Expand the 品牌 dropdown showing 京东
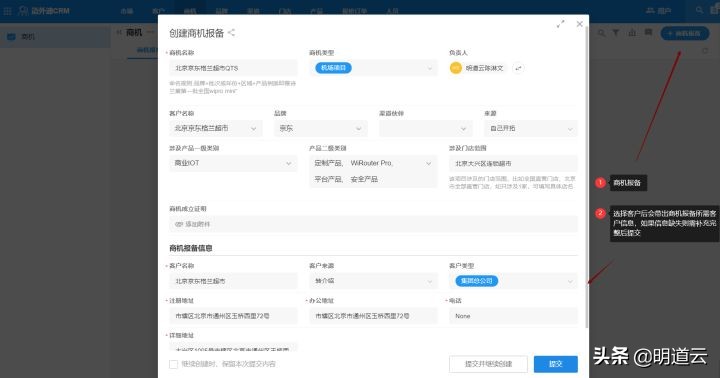 click(x=321, y=129)
